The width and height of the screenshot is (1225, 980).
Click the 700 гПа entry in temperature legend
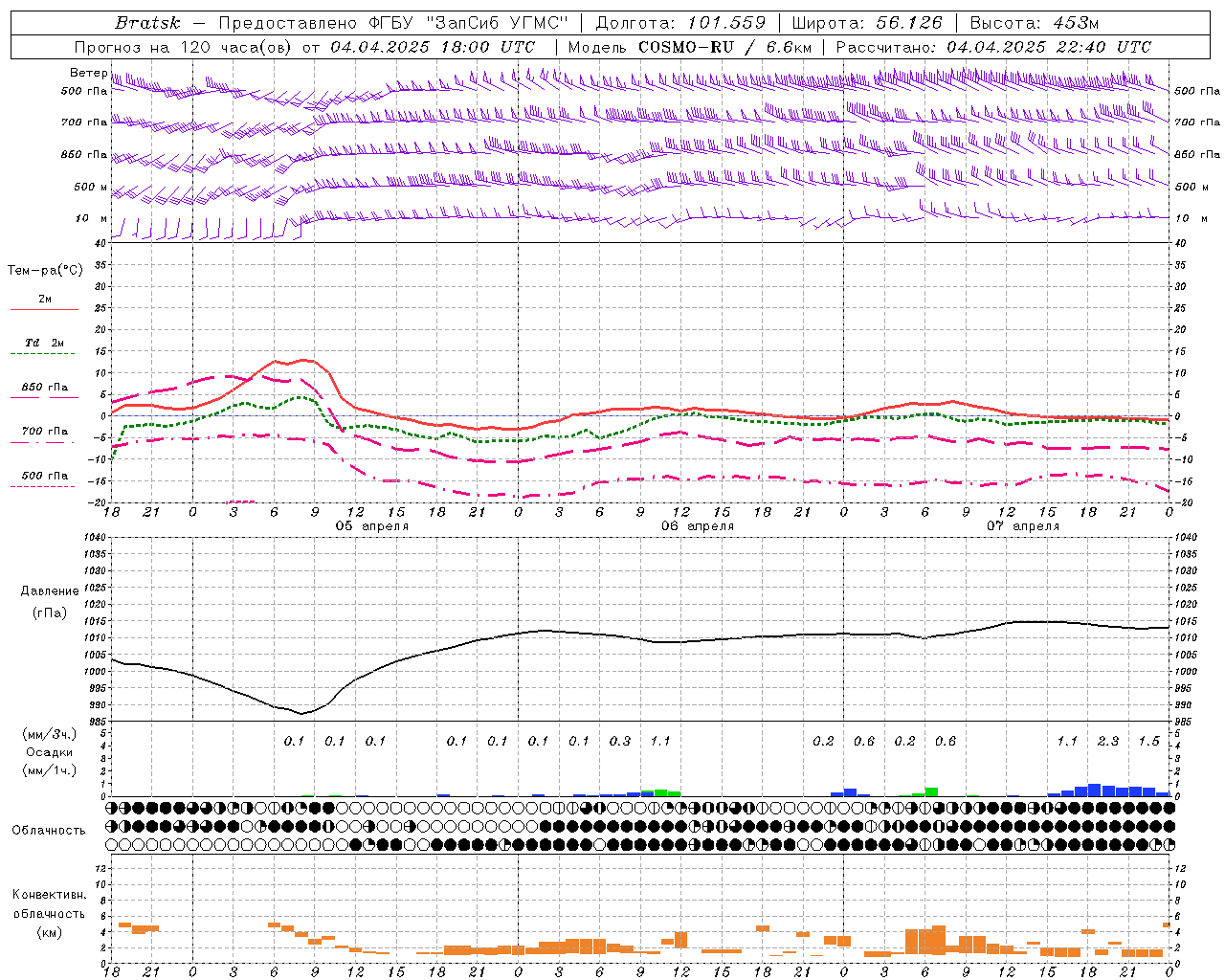pyautogui.click(x=45, y=432)
